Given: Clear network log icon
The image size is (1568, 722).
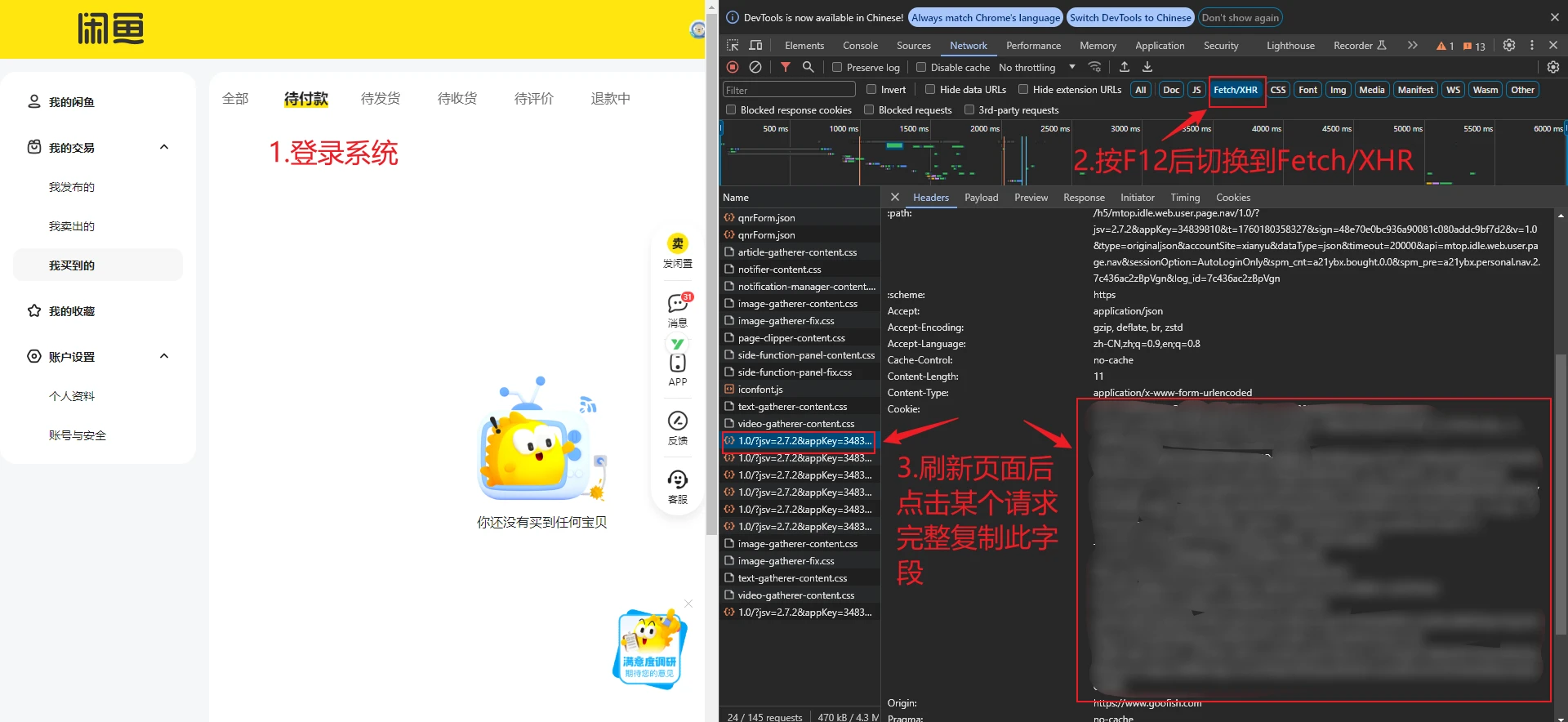Looking at the screenshot, I should coord(755,67).
